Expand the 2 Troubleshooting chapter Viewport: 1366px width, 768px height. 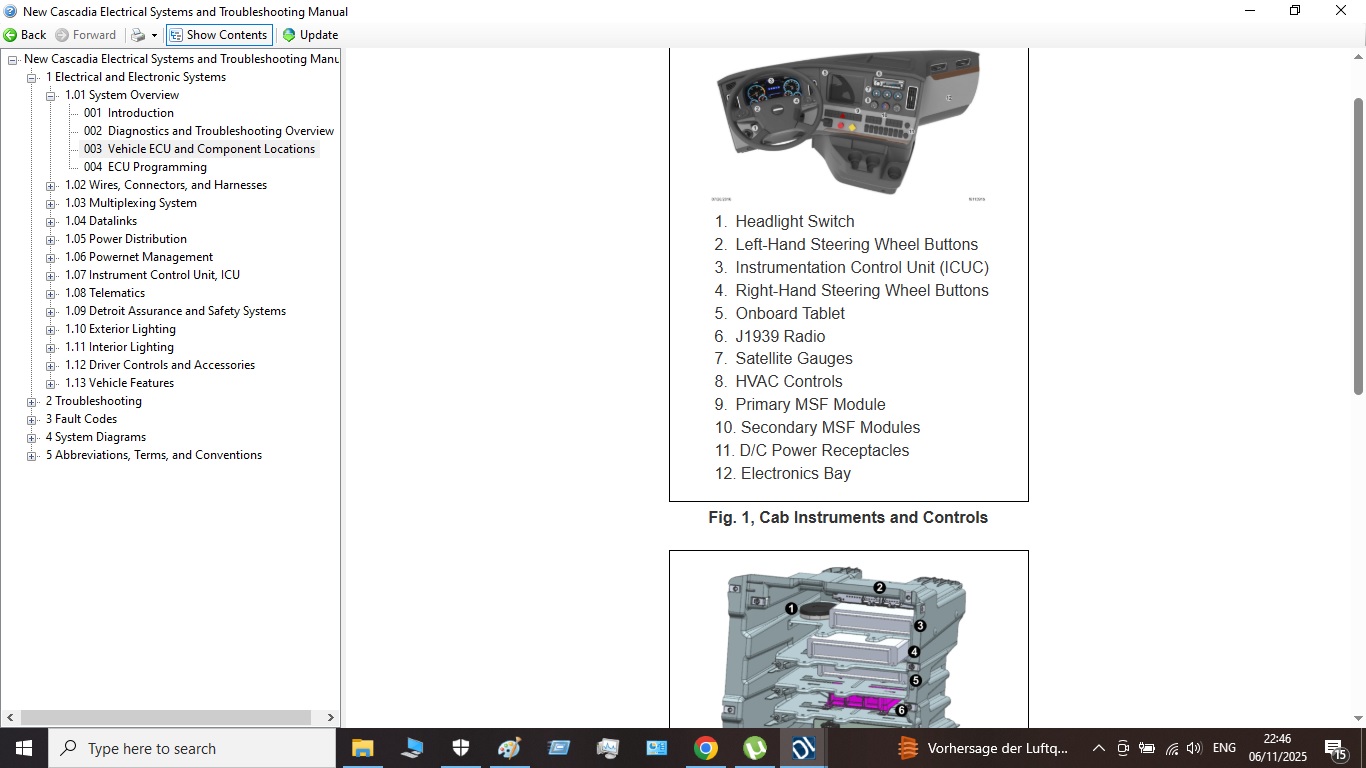coord(32,402)
